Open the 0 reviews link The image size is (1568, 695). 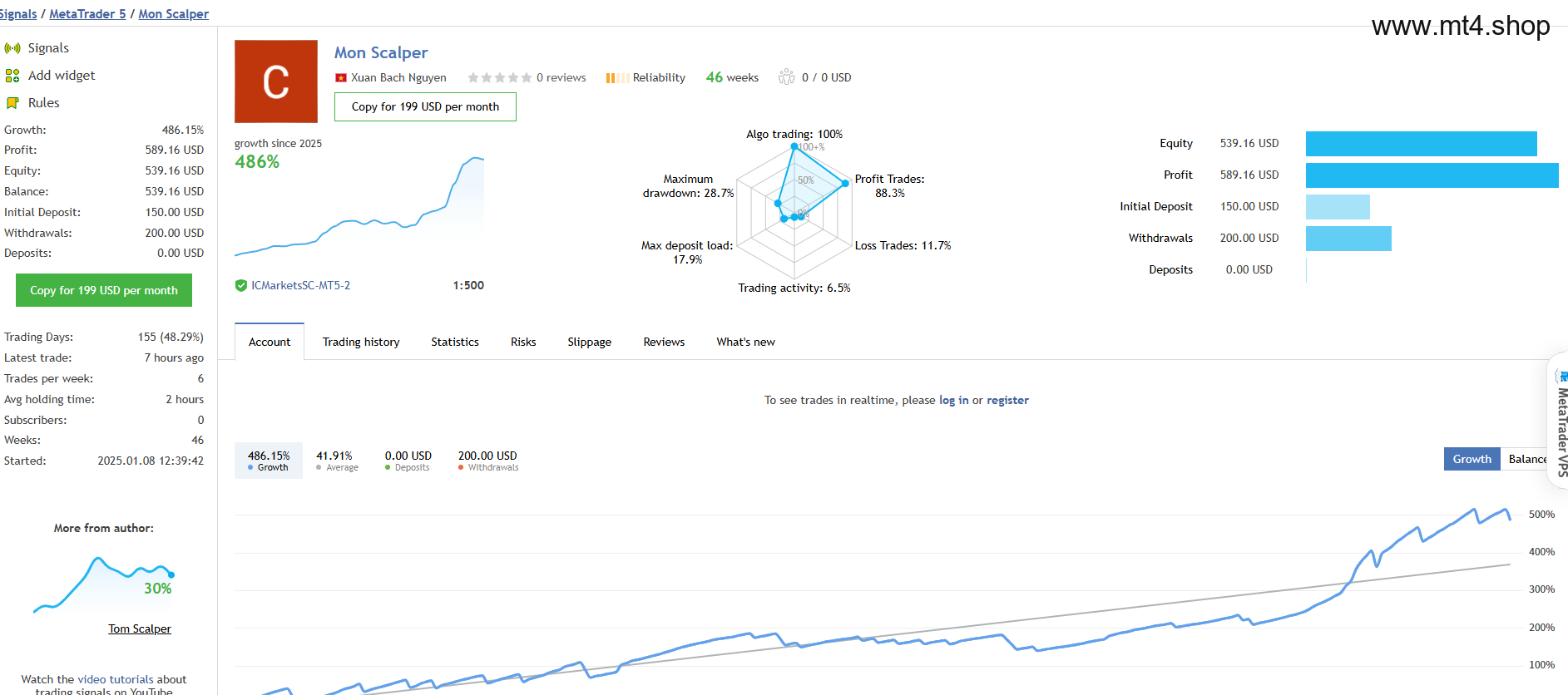point(561,77)
